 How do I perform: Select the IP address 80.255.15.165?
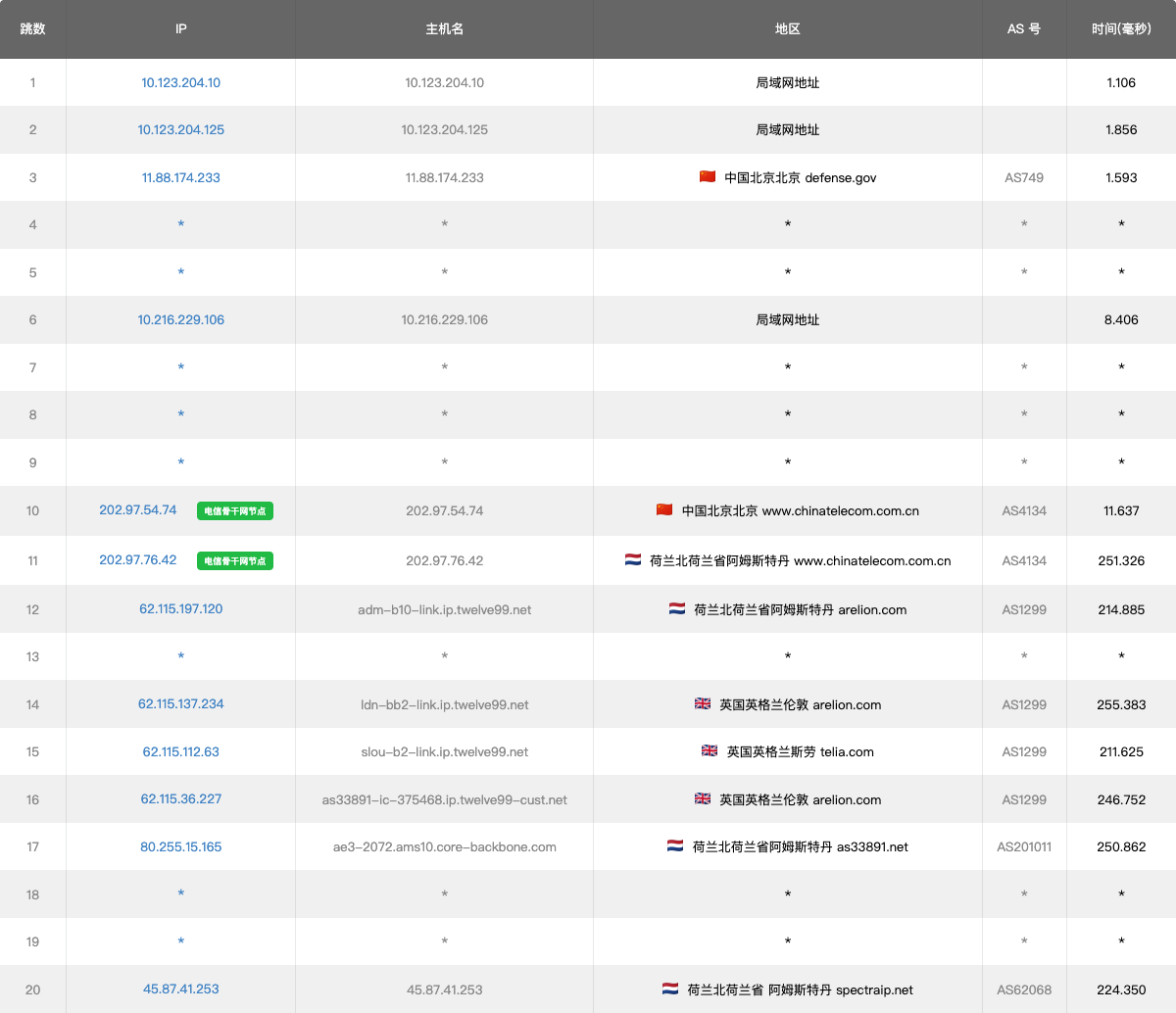180,846
